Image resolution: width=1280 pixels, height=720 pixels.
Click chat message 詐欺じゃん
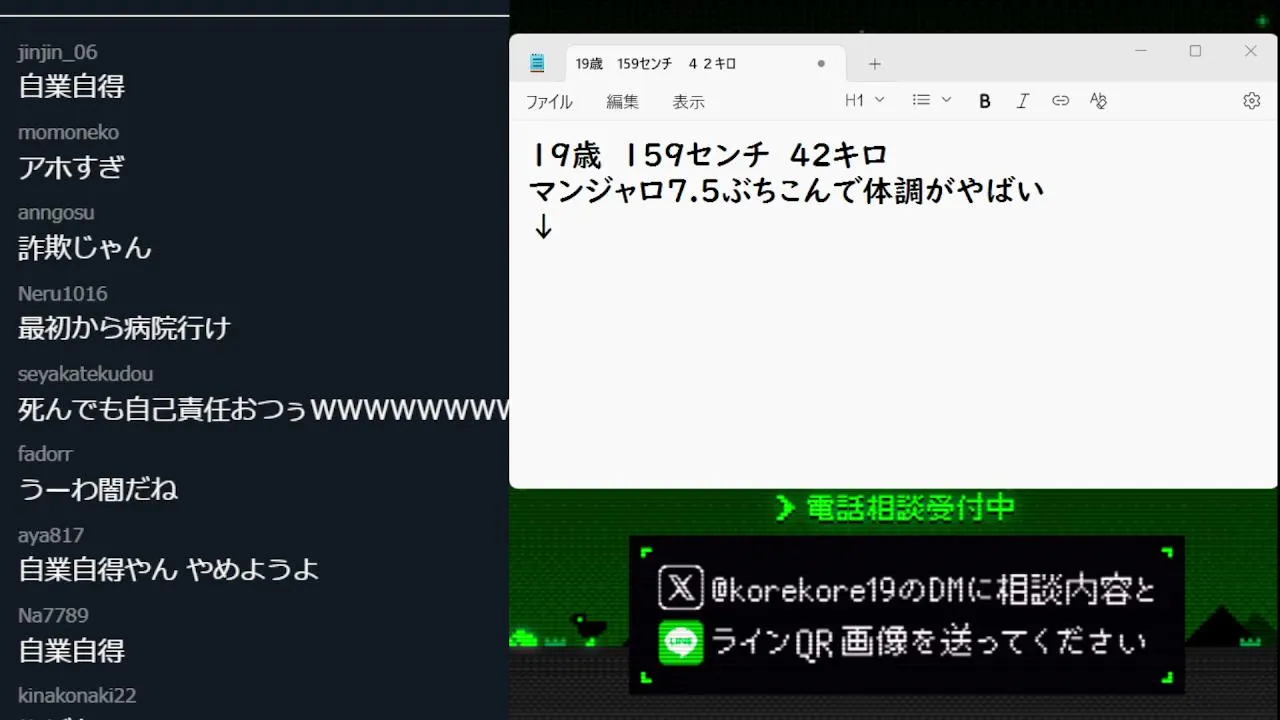(x=85, y=247)
